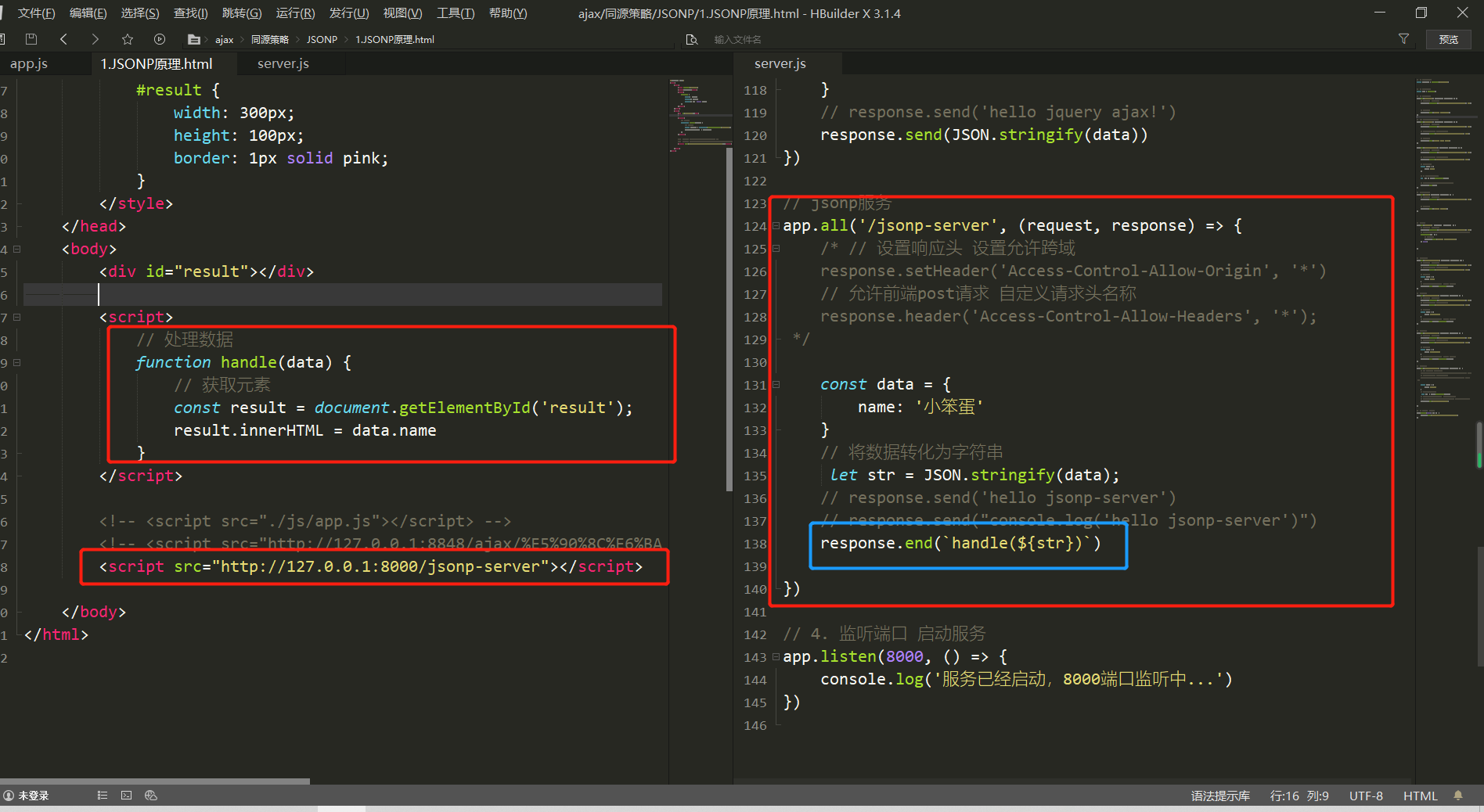The height and width of the screenshot is (812, 1484).
Task: Click the file search icon
Action: [x=692, y=39]
